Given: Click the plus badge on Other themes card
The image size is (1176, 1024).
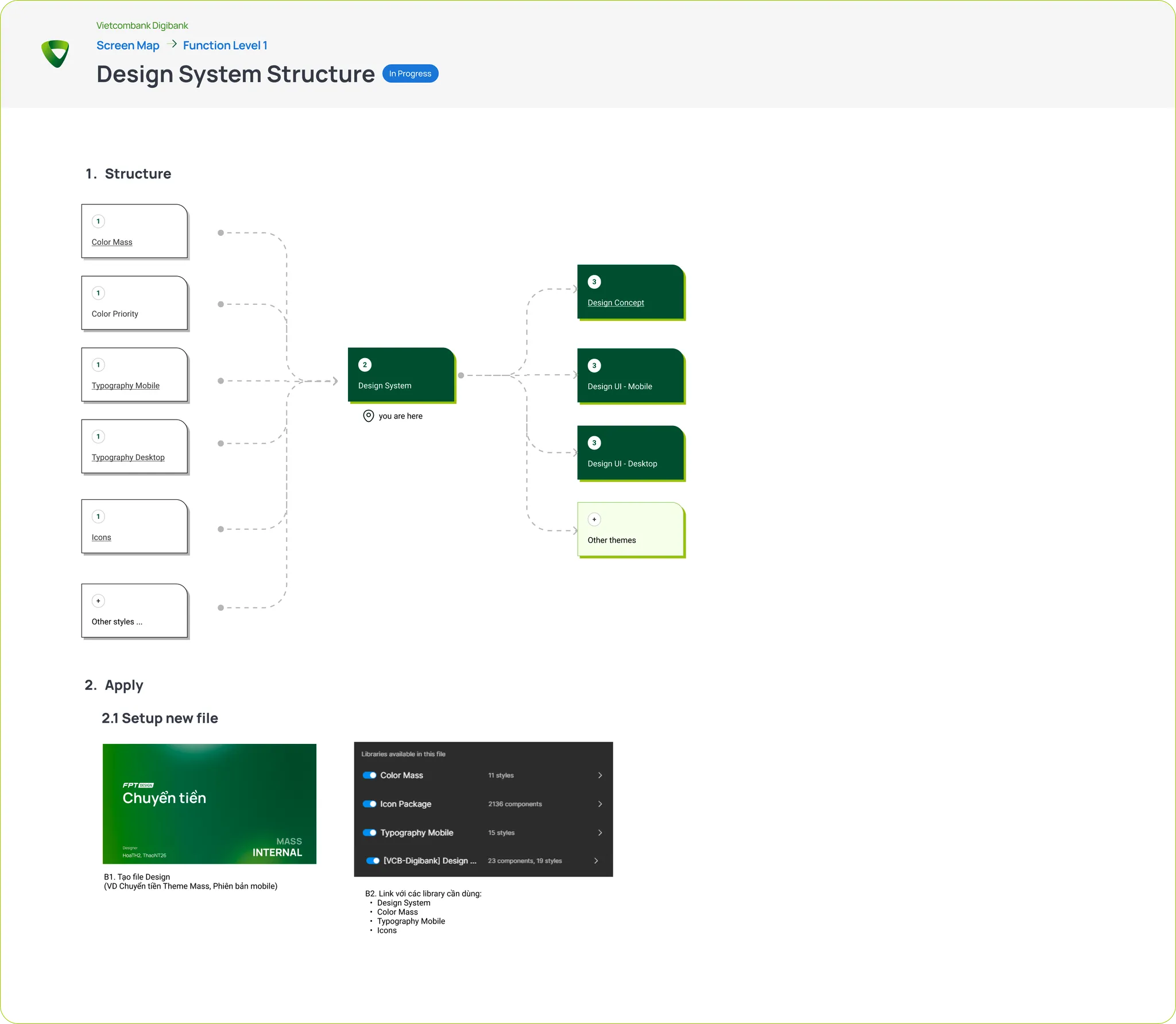Looking at the screenshot, I should [594, 519].
